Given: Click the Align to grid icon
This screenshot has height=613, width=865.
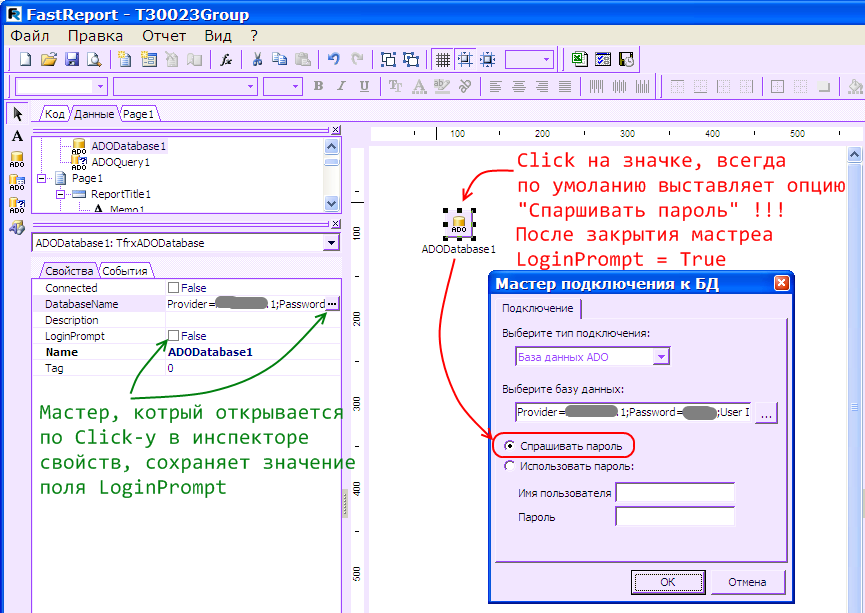Looking at the screenshot, I should tap(465, 59).
